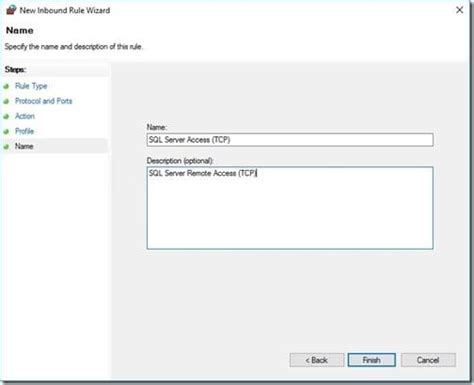This screenshot has width=474, height=385.
Task: Click the 'Description (optional):' label
Action: pyautogui.click(x=180, y=161)
